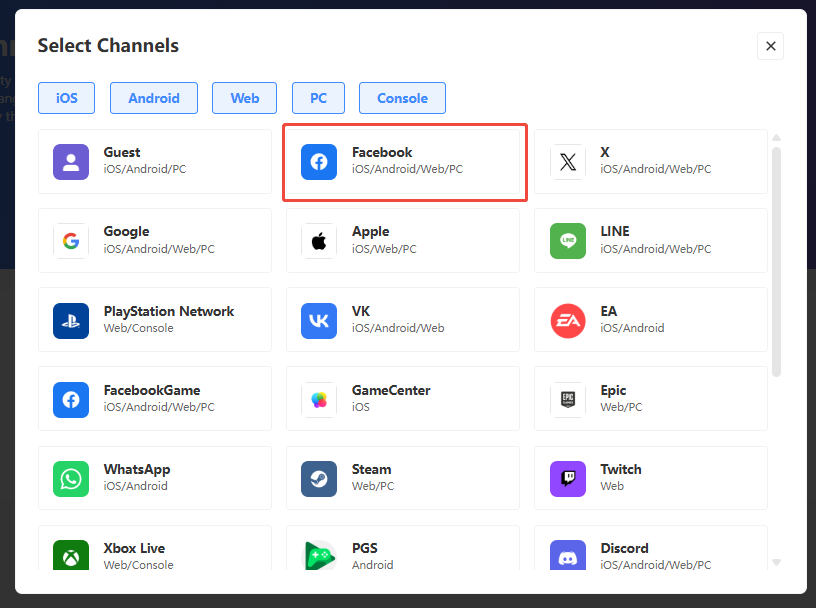Close the Select Channels dialog
The width and height of the screenshot is (816, 608).
pos(770,46)
